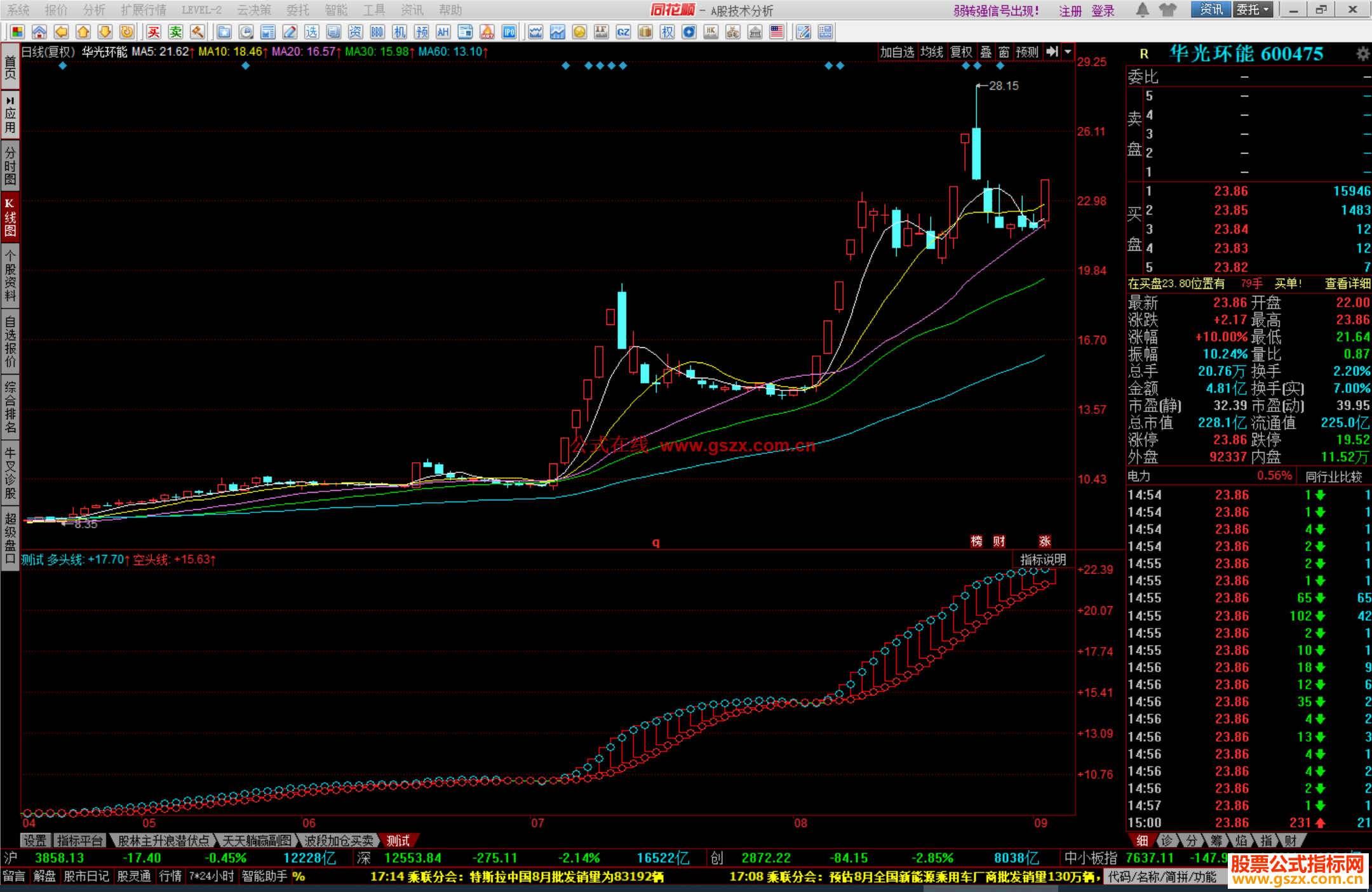Click the AH shares toolbar icon

coord(443,32)
